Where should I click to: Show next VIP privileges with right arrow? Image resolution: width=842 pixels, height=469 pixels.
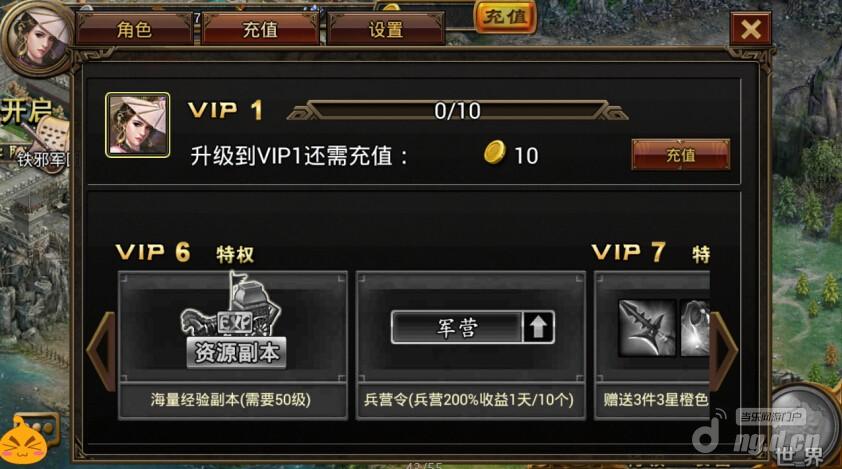pos(724,351)
